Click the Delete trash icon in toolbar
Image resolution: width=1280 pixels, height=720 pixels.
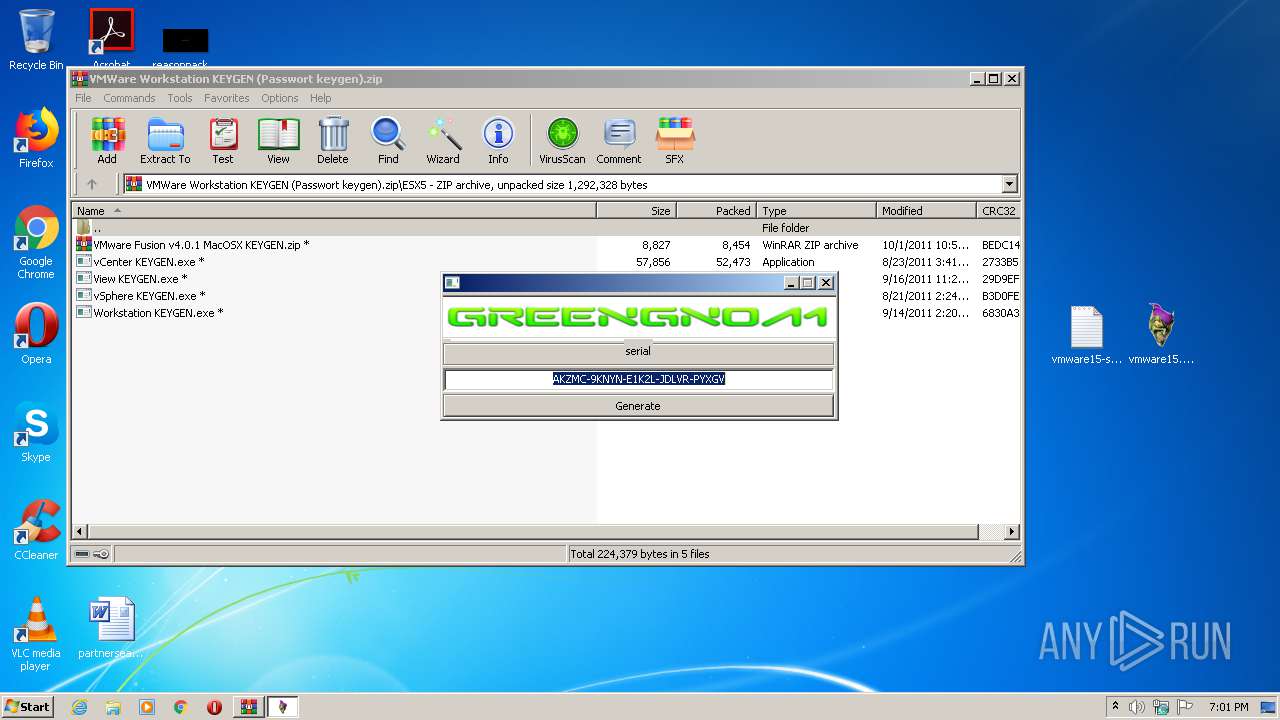(333, 141)
